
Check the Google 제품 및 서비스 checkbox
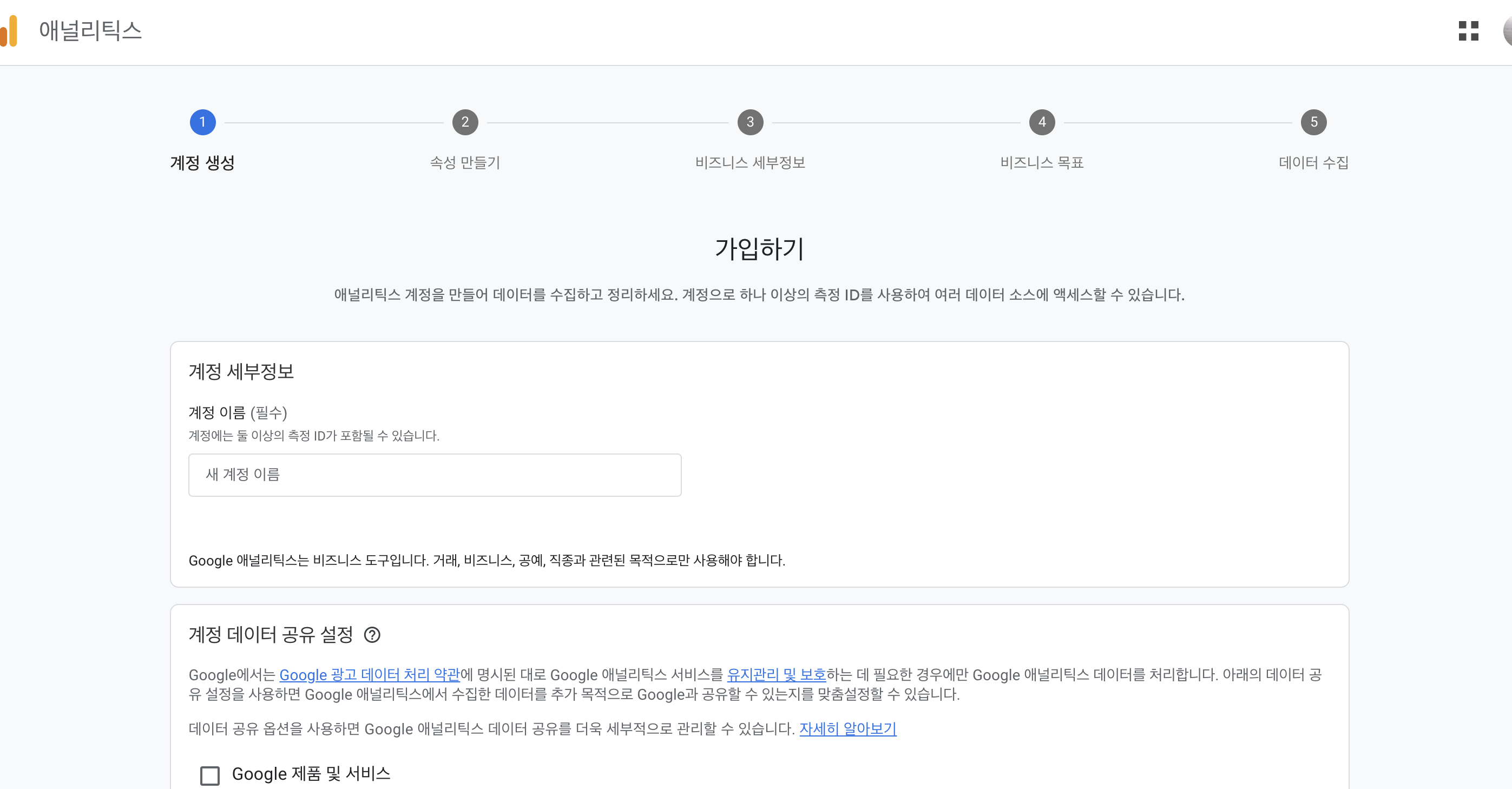point(209,775)
